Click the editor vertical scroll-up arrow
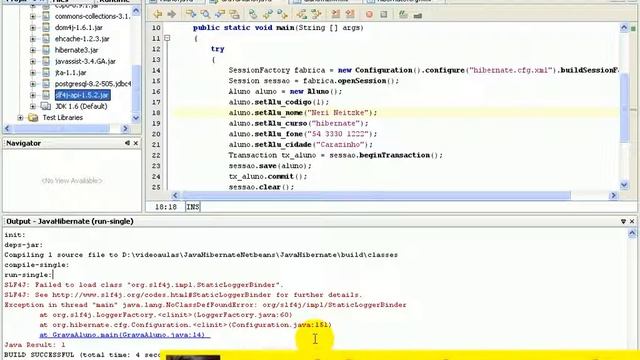 (x=624, y=28)
